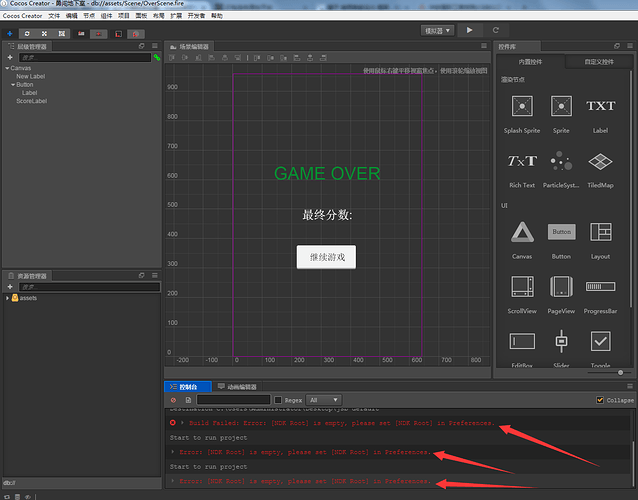Pick the PageView widget
The image size is (638, 500).
coord(561,295)
